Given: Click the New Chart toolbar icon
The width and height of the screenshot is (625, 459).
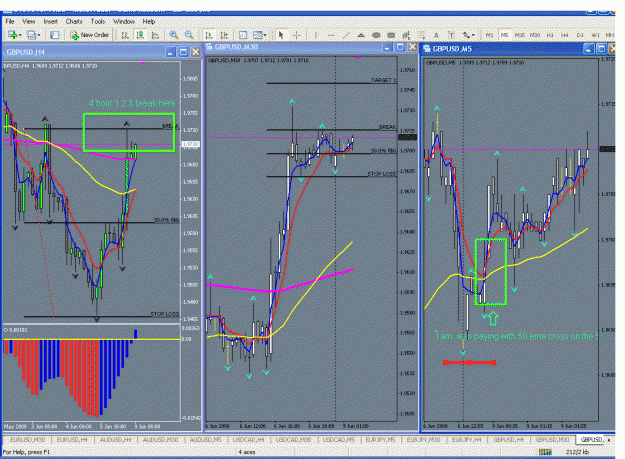Looking at the screenshot, I should coord(12,35).
